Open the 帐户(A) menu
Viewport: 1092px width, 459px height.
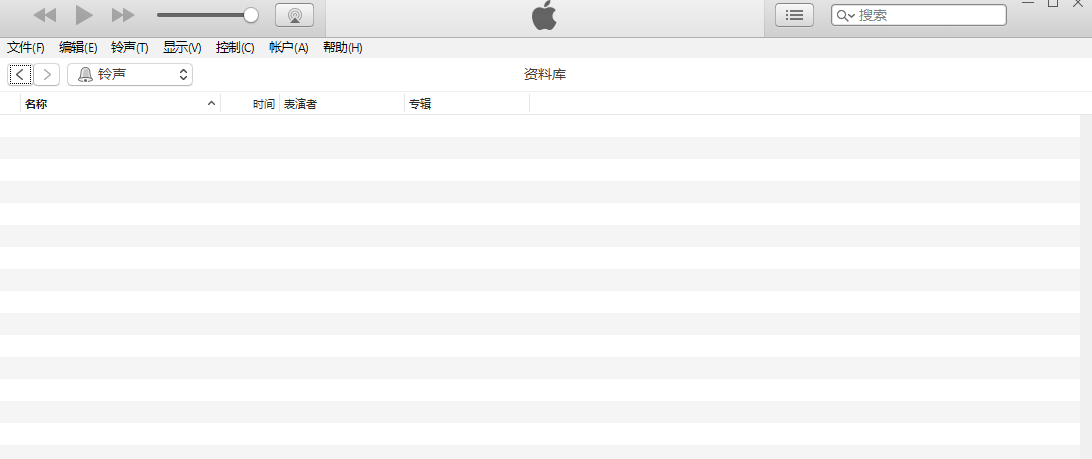pos(288,47)
